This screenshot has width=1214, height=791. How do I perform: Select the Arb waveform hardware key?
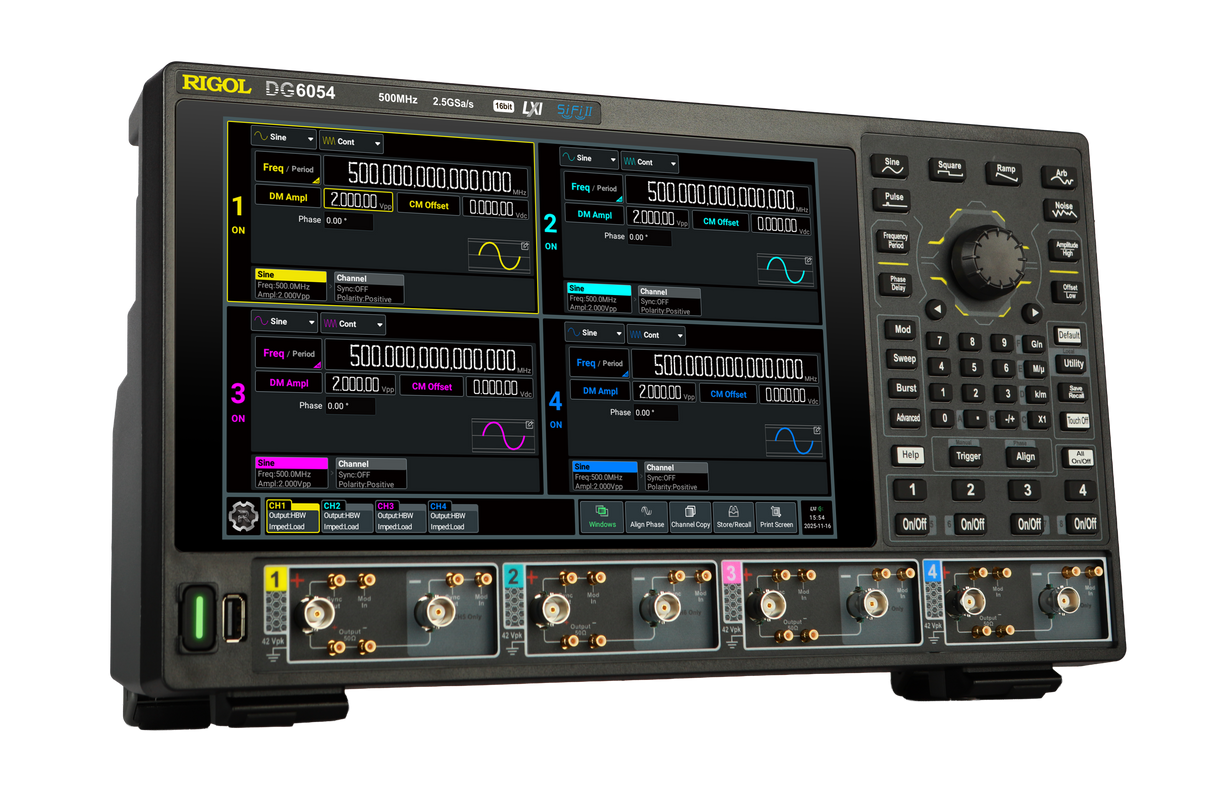point(1061,177)
